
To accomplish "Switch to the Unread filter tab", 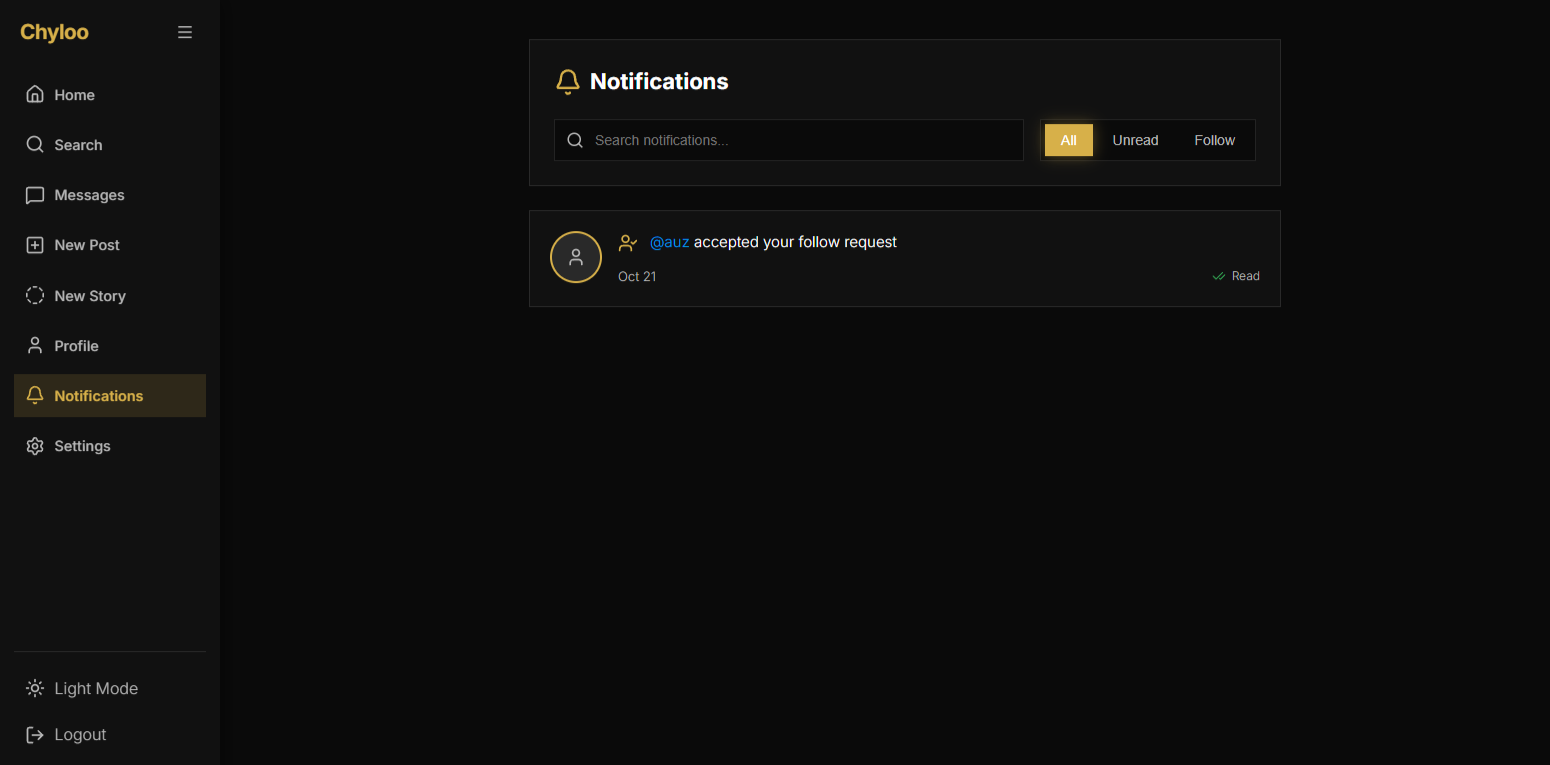I will click(1135, 140).
